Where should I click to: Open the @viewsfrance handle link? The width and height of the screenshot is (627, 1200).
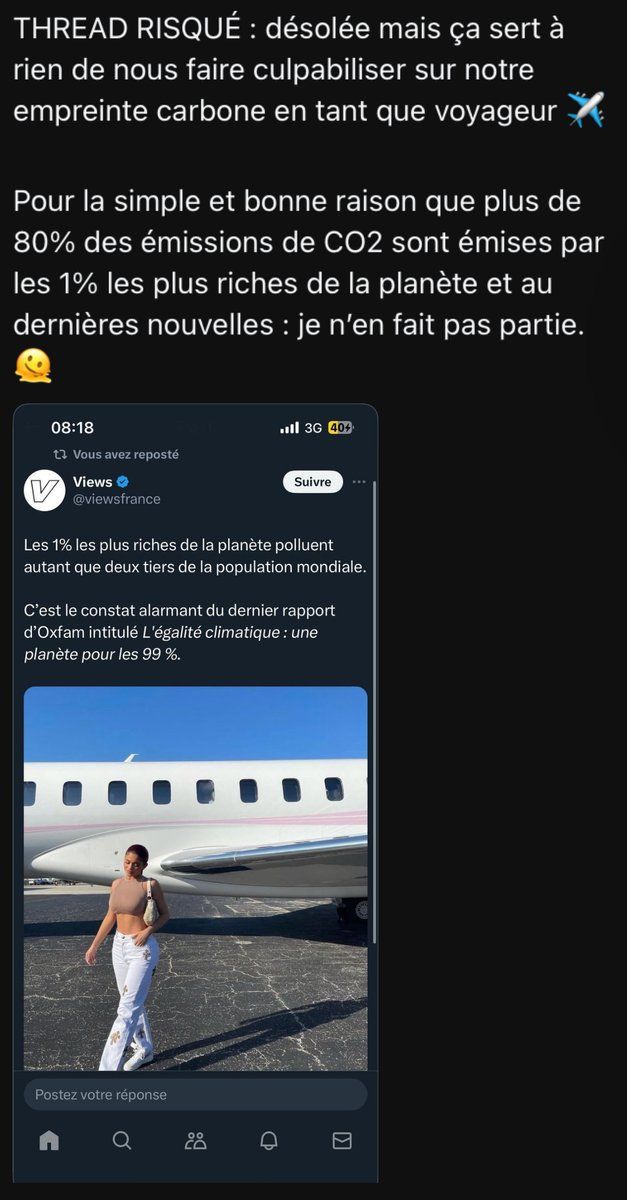point(117,499)
